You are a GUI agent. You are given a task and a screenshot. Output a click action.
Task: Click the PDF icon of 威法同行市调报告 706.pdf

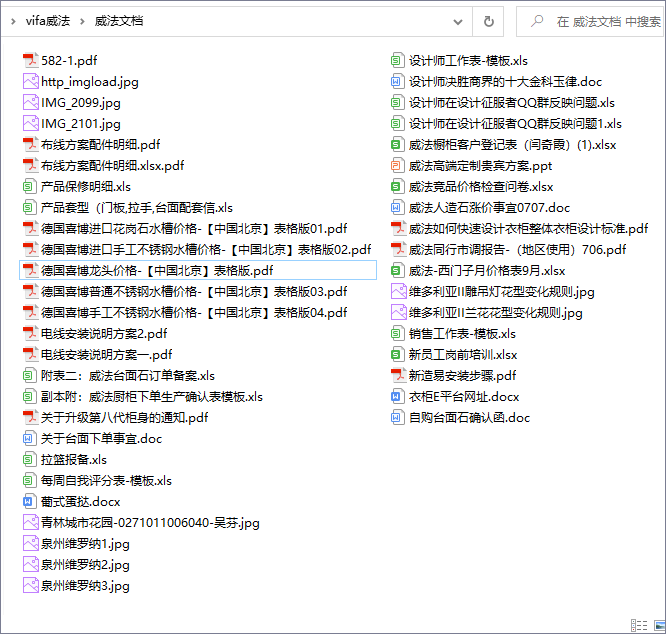(398, 249)
